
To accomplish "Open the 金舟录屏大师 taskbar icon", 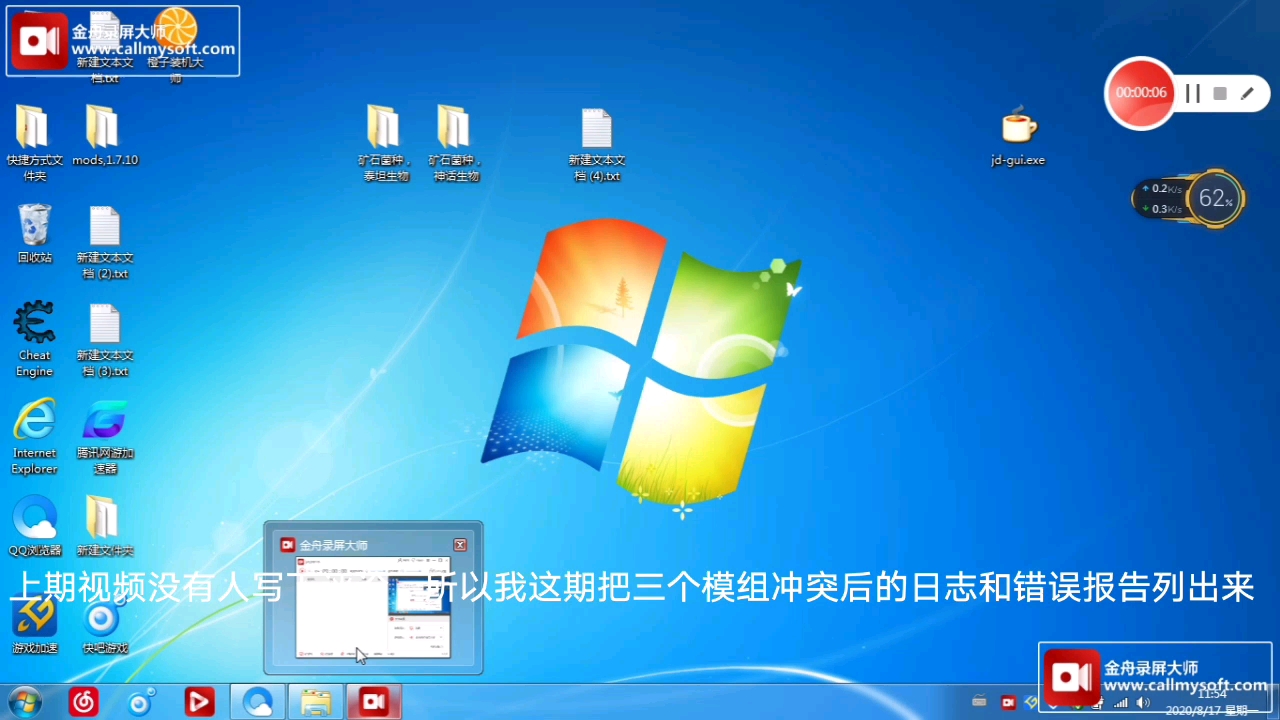I will (x=374, y=702).
